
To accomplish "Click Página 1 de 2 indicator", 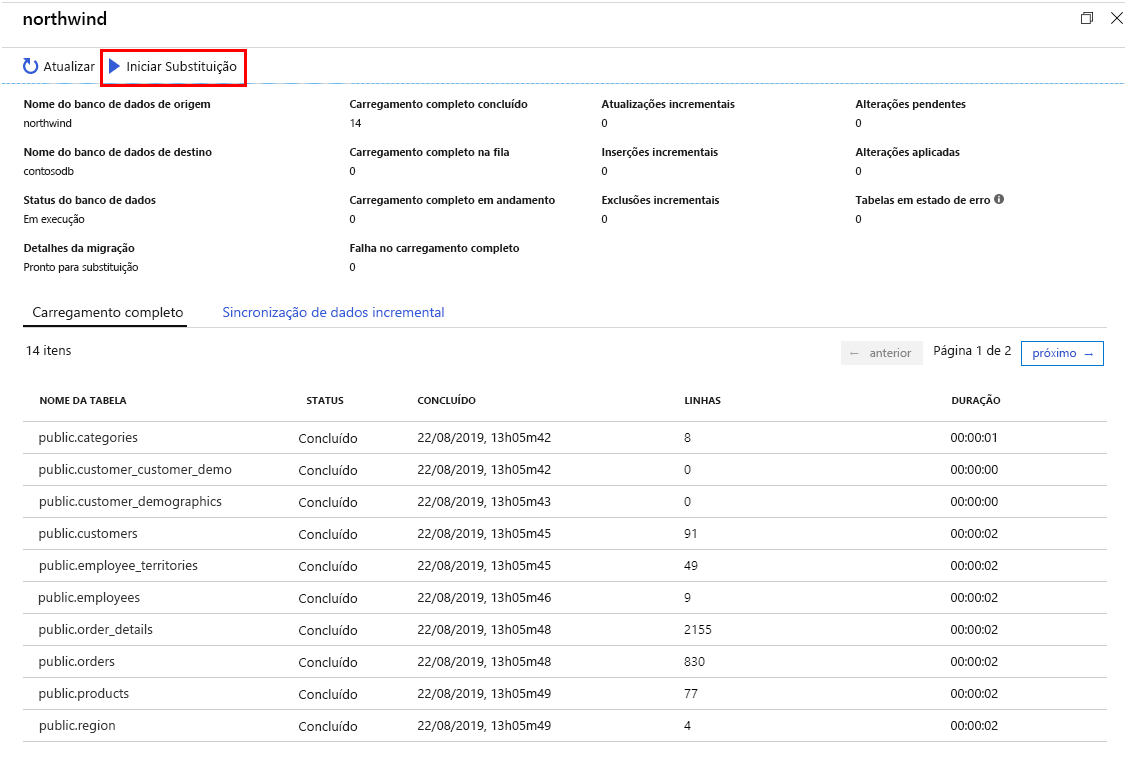I will (972, 351).
